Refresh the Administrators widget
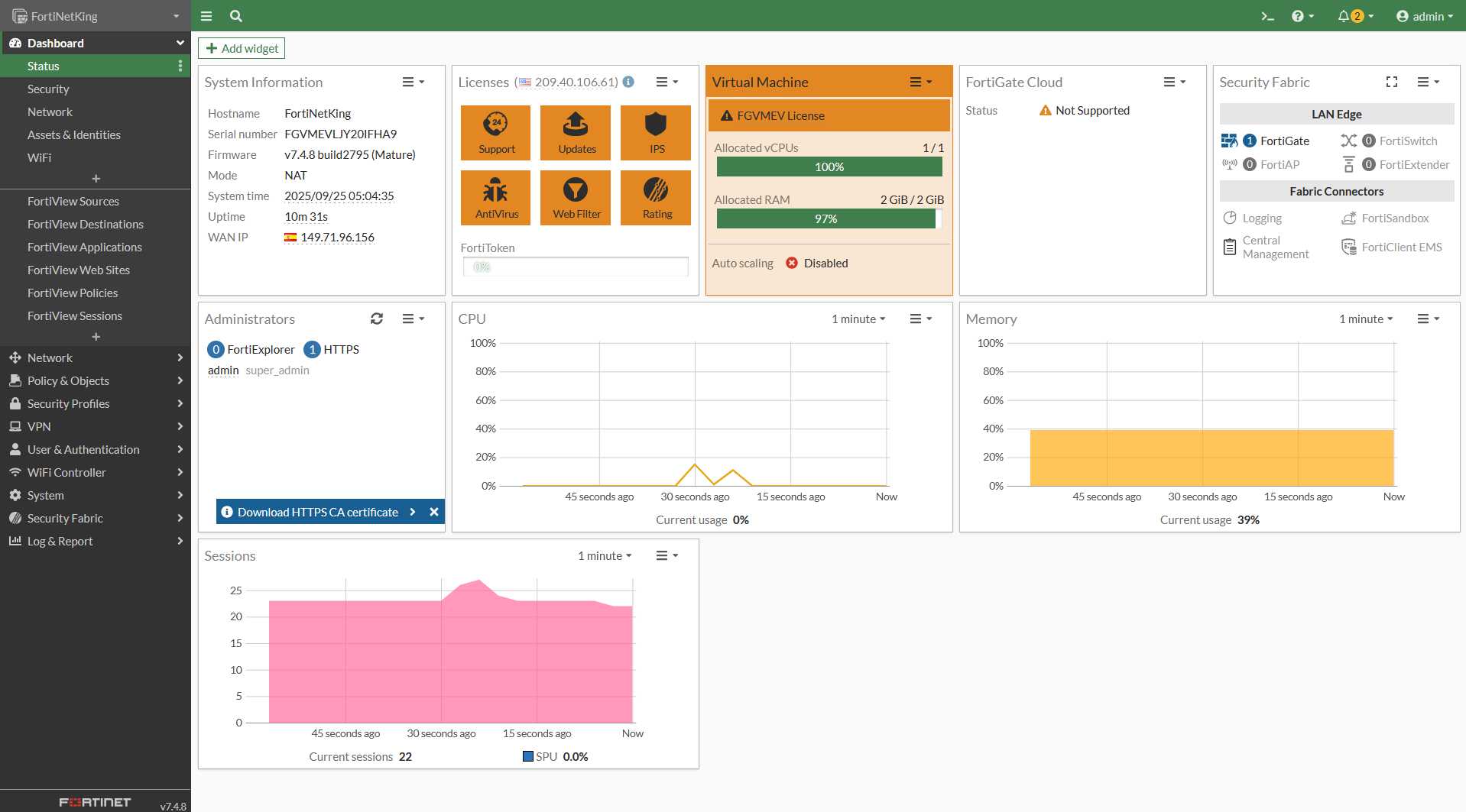This screenshot has width=1466, height=812. [377, 319]
